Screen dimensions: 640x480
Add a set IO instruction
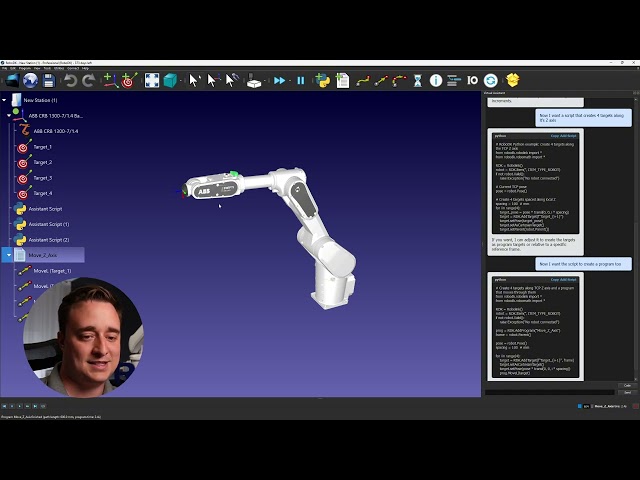(x=472, y=80)
